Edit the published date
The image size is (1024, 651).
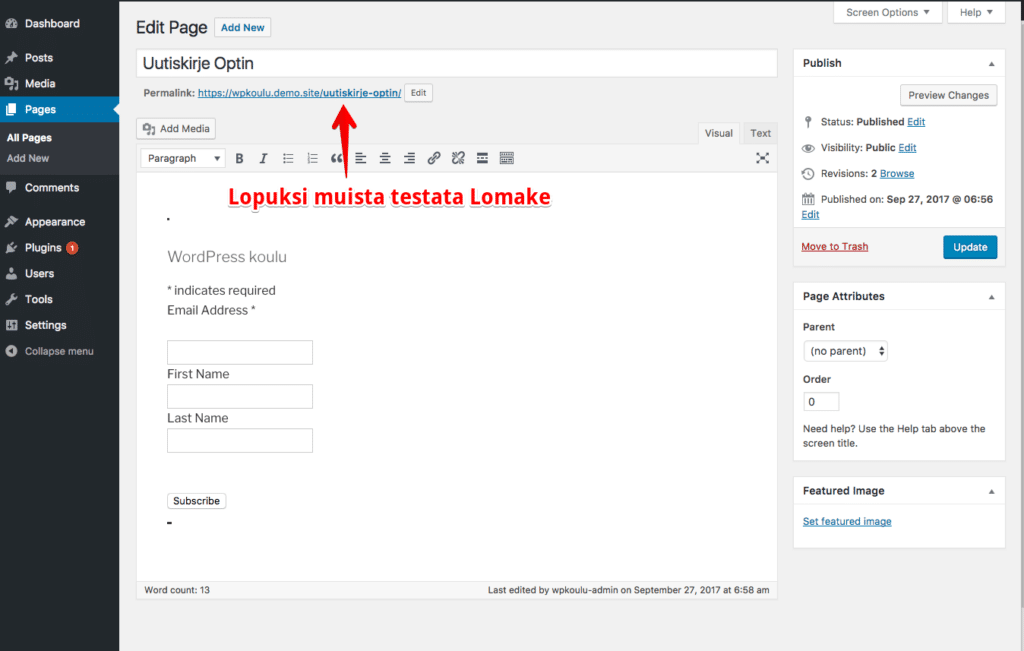(x=810, y=215)
